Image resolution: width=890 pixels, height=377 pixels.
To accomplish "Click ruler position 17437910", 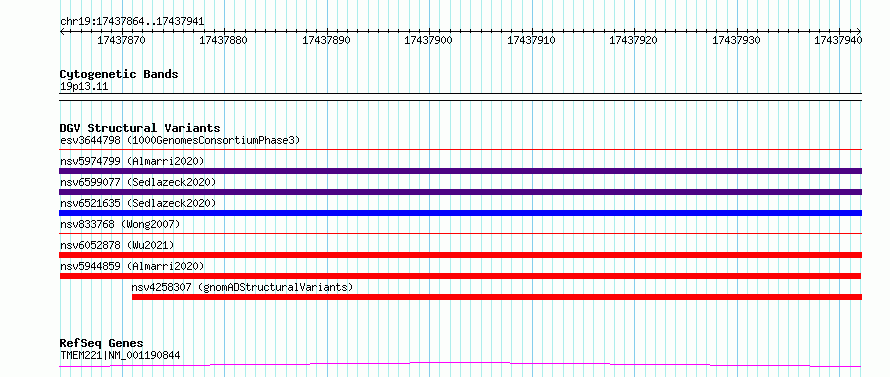I will [531, 40].
